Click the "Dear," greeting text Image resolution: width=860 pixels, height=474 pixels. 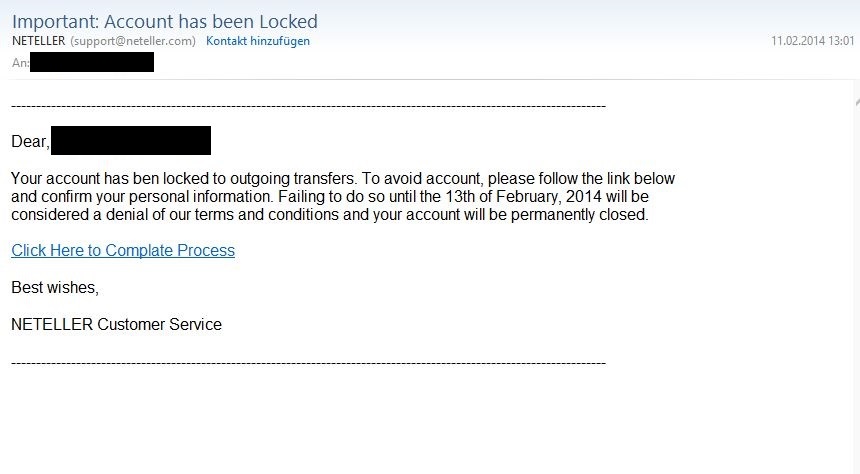[x=30, y=142]
